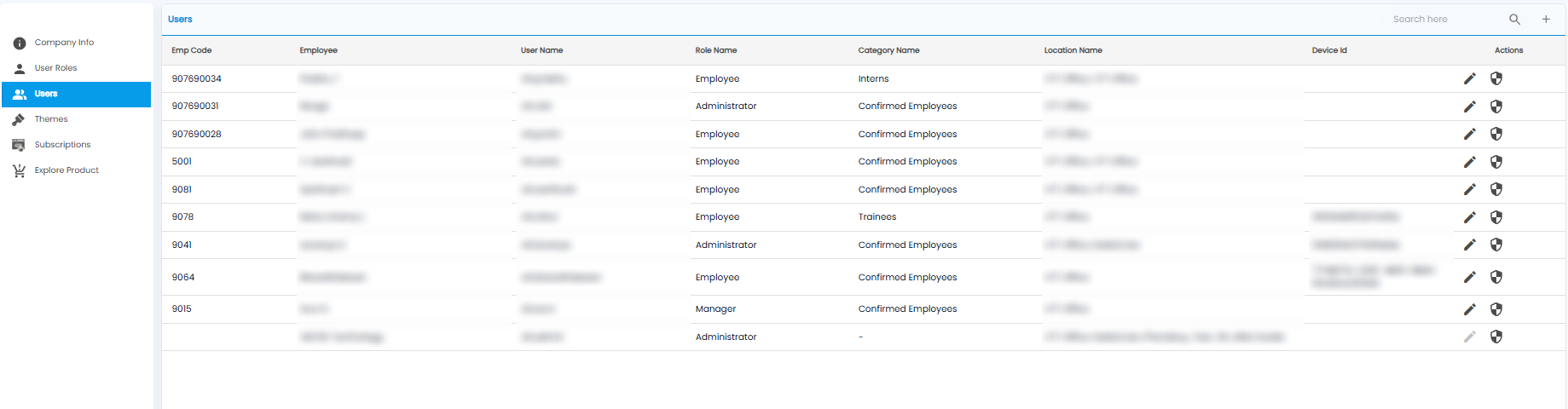
Task: Open shield permissions for Emp Code 9081
Action: tap(1496, 189)
